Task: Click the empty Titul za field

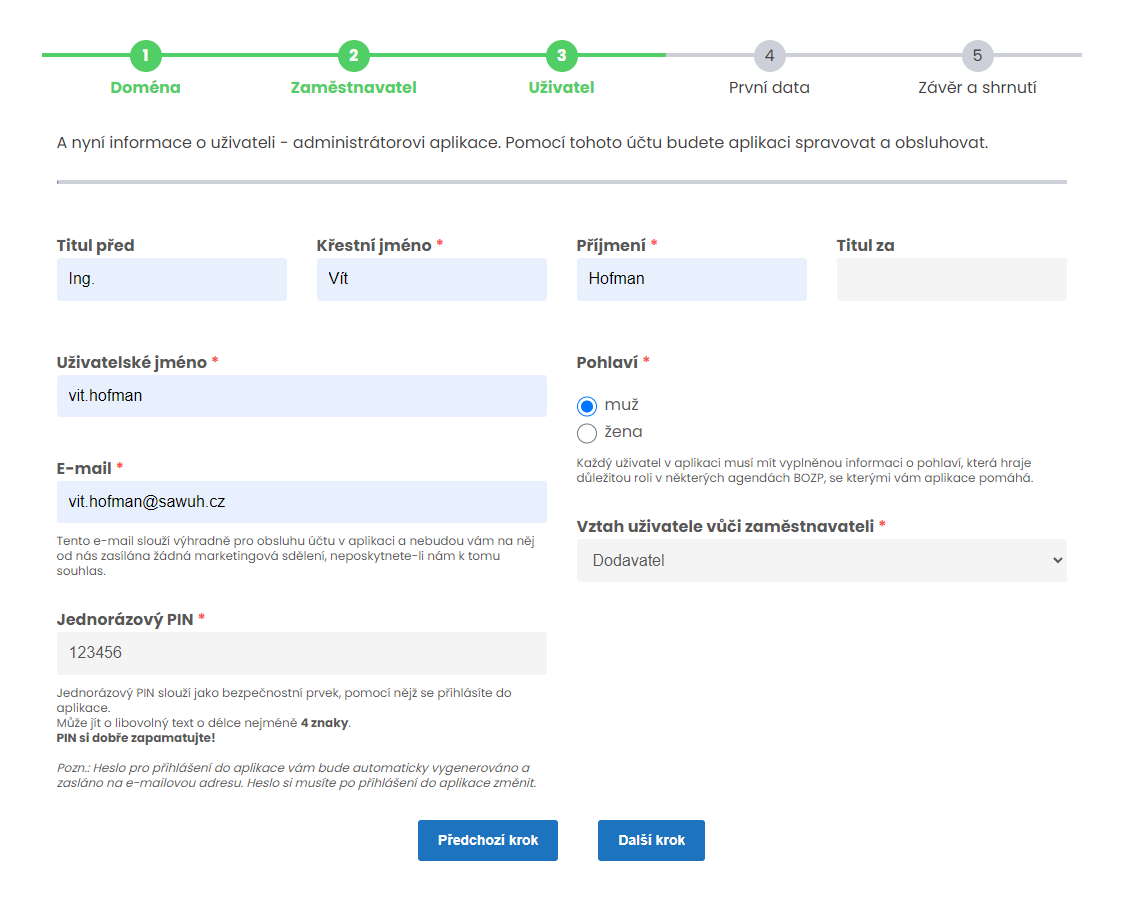Action: [x=951, y=280]
